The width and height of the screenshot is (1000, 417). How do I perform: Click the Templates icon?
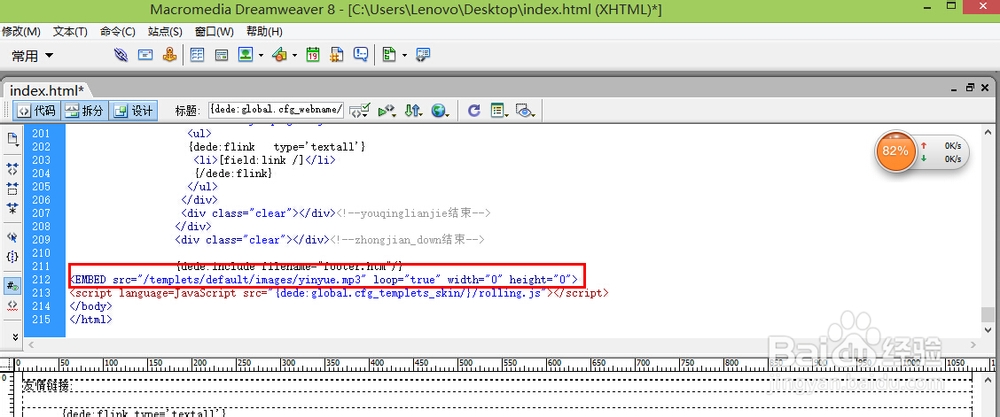pos(389,55)
